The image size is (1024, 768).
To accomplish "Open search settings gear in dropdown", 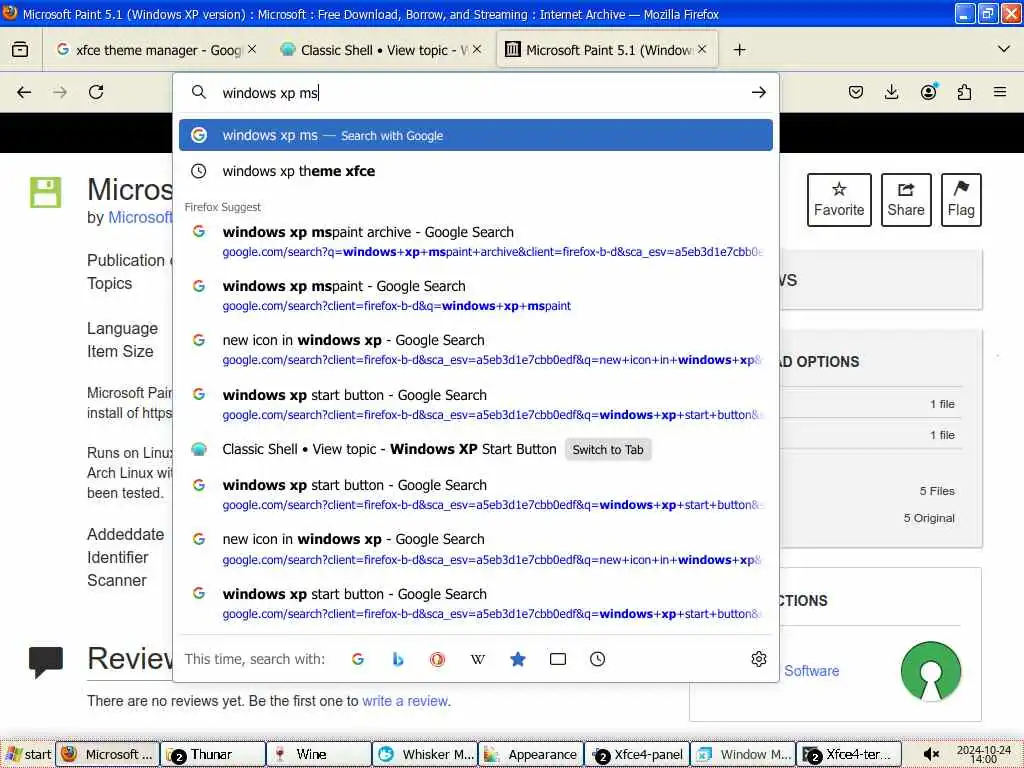I will point(758,659).
